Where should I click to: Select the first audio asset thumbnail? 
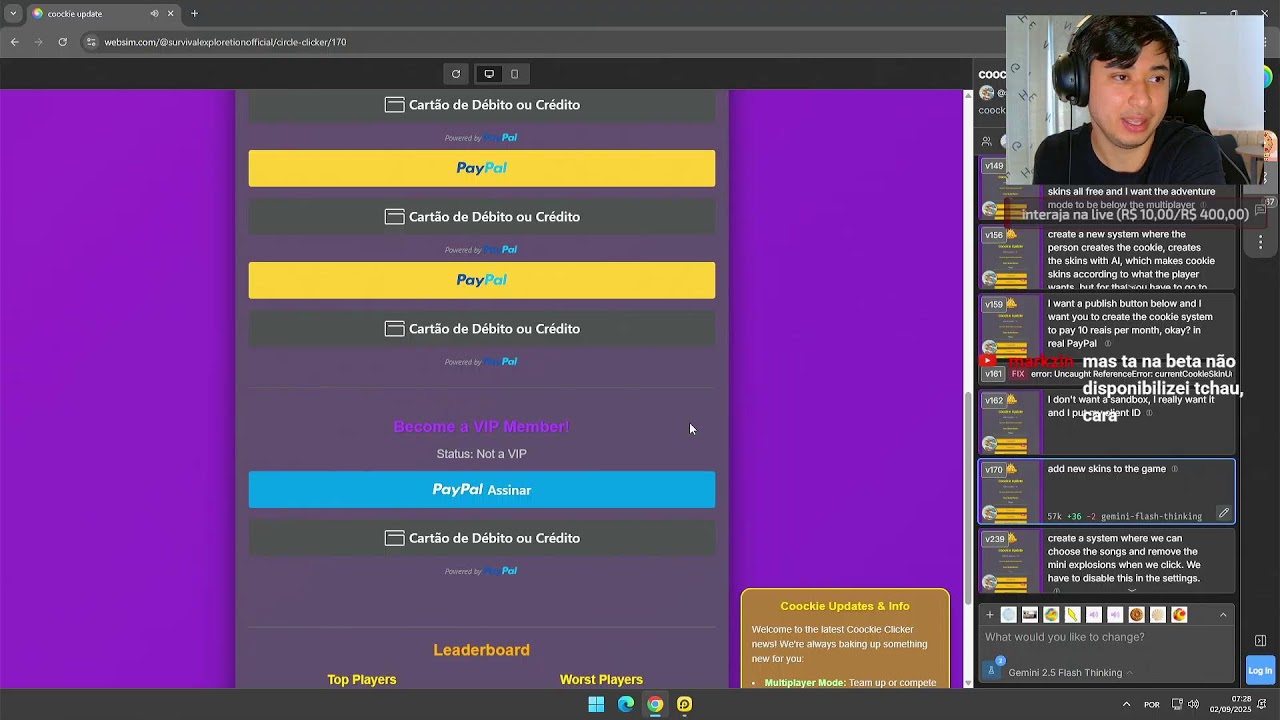click(x=1094, y=615)
